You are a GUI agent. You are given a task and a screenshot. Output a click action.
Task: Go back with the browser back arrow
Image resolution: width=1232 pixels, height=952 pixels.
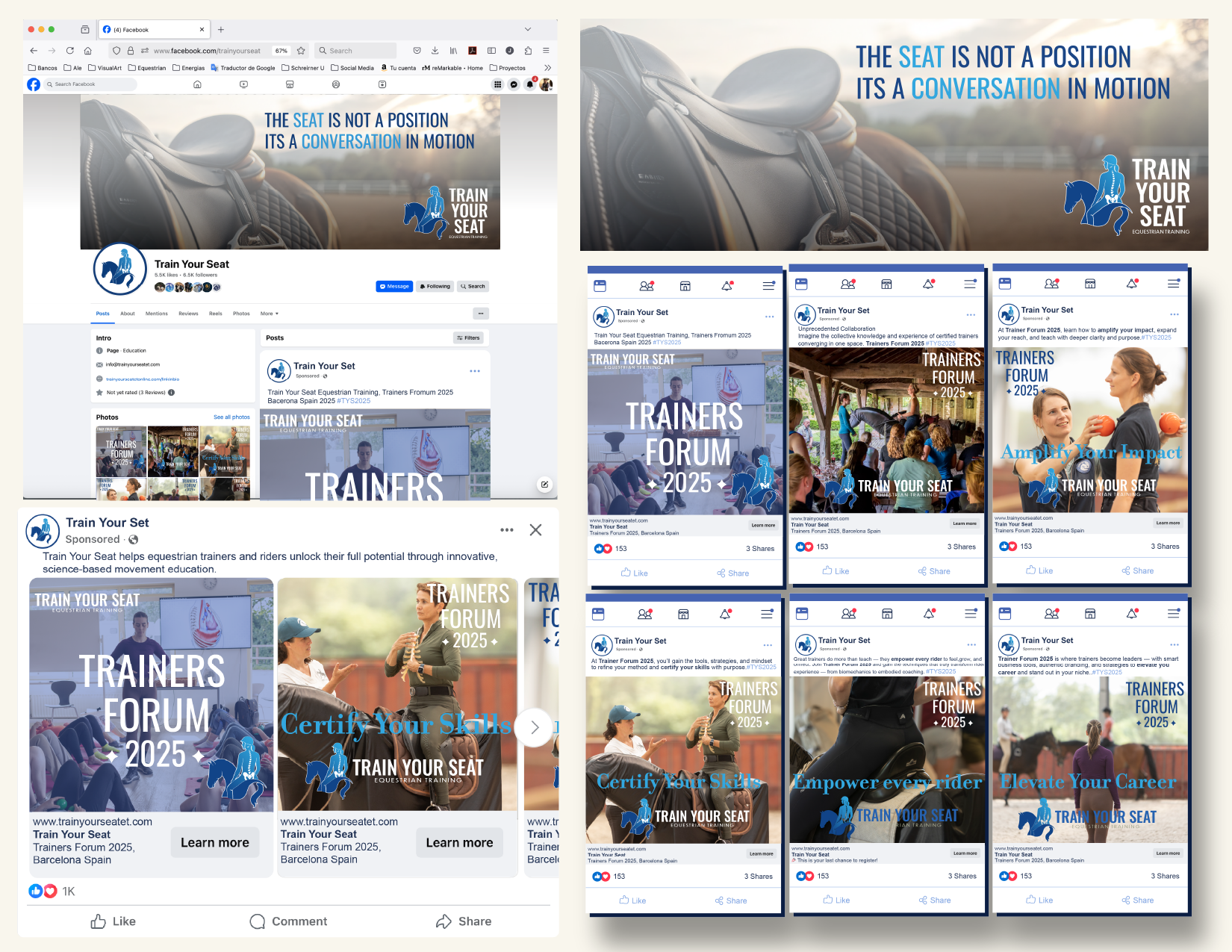(x=34, y=51)
